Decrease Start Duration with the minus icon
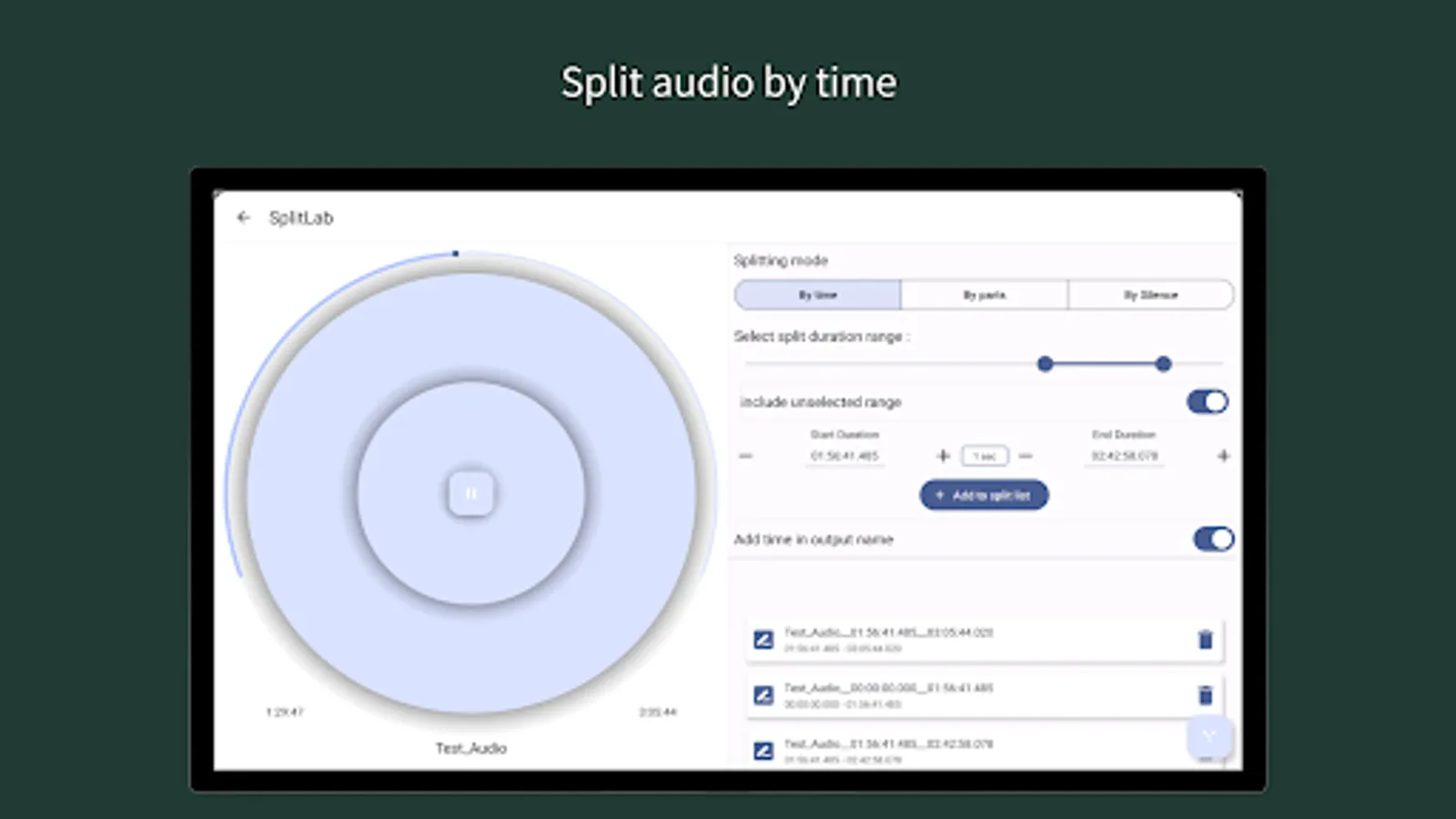The height and width of the screenshot is (819, 1456). 746,456
